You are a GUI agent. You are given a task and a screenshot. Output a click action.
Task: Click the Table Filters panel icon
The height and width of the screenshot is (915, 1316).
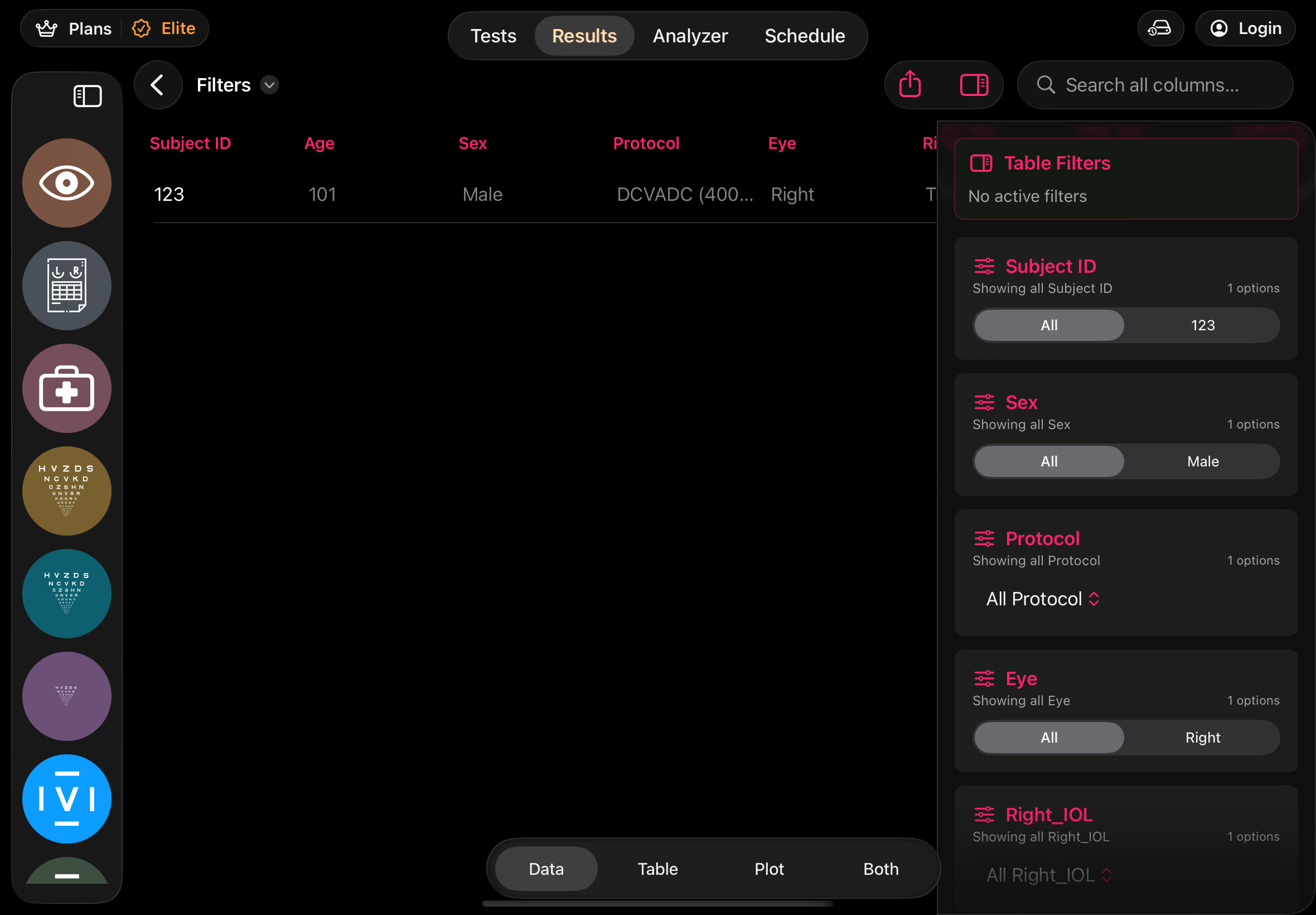pos(981,163)
